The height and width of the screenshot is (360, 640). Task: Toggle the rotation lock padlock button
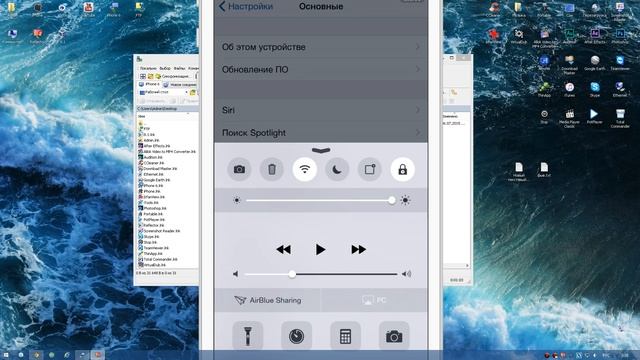[402, 169]
